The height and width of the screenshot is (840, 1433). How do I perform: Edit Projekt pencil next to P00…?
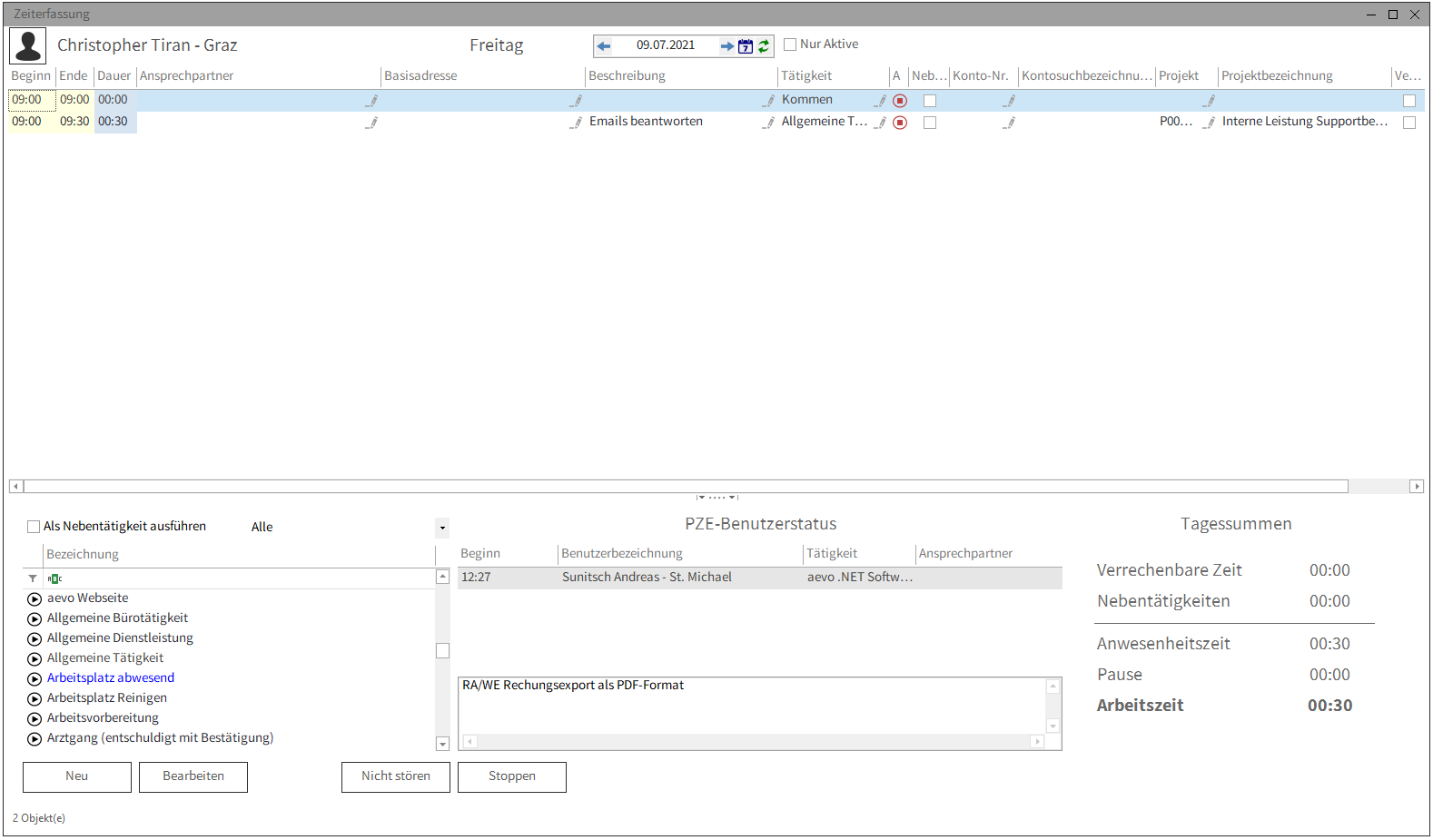1209,123
